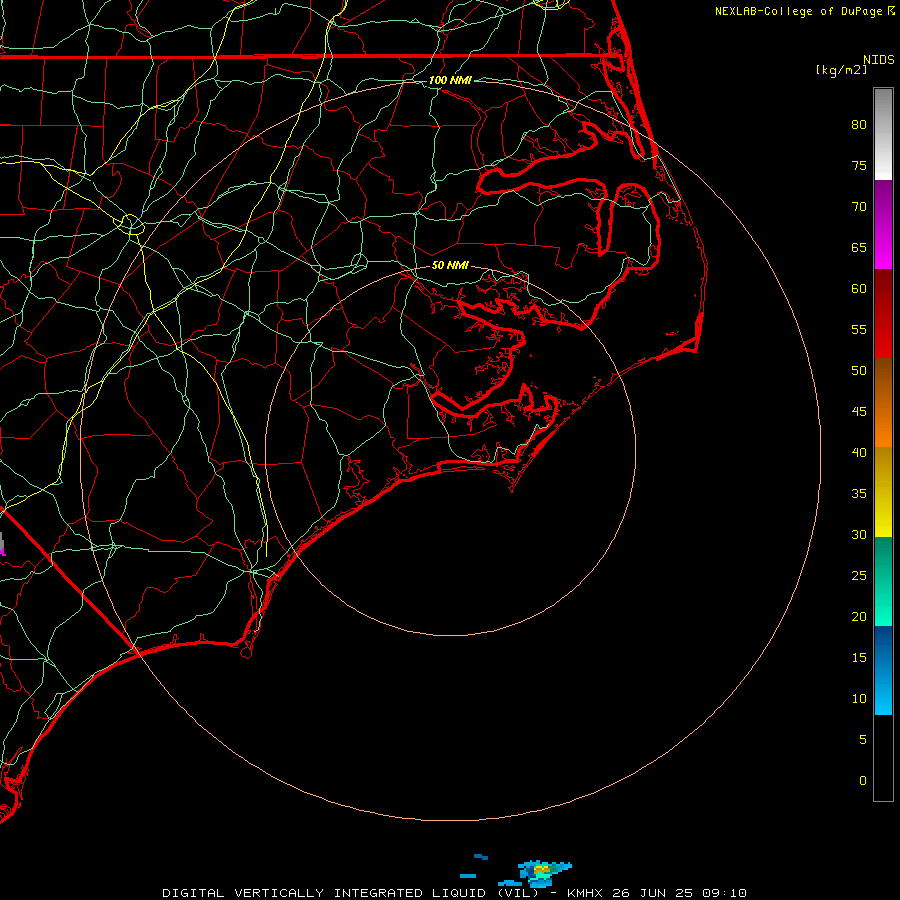Screen dimensions: 900x900
Task: Click the 50 value on the scale
Action: coord(859,370)
